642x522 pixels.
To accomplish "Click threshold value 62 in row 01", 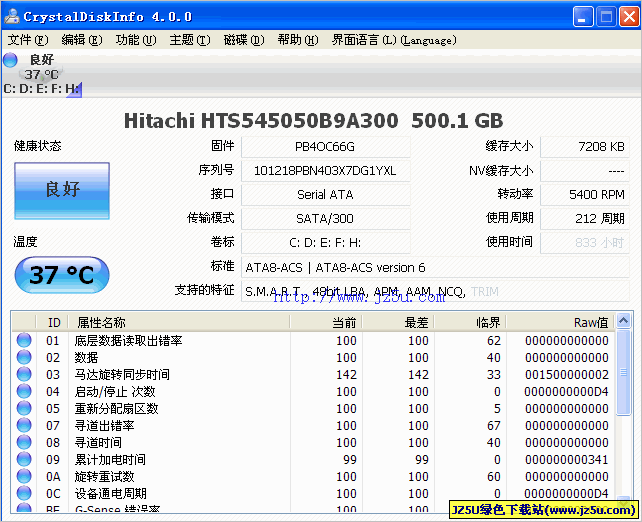I will pos(494,341).
